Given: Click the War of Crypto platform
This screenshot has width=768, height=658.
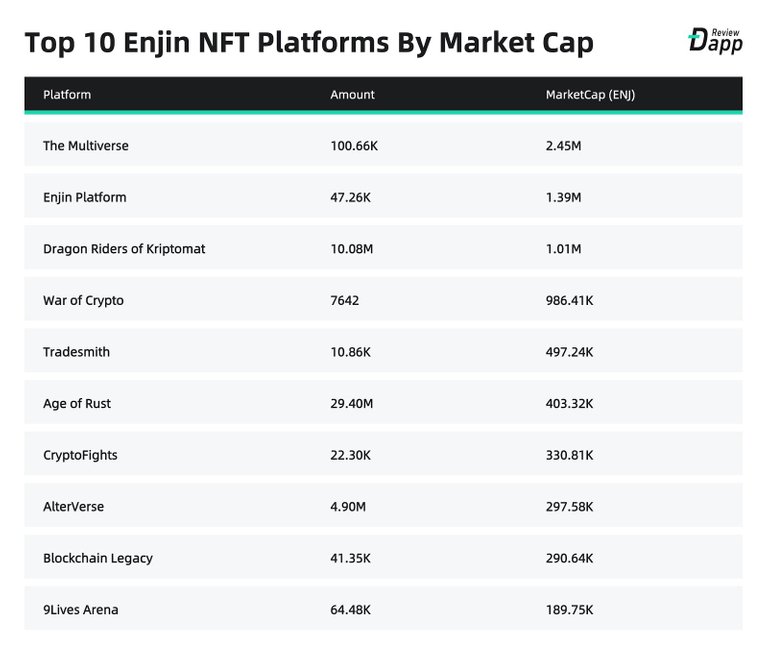Looking at the screenshot, I should point(83,300).
